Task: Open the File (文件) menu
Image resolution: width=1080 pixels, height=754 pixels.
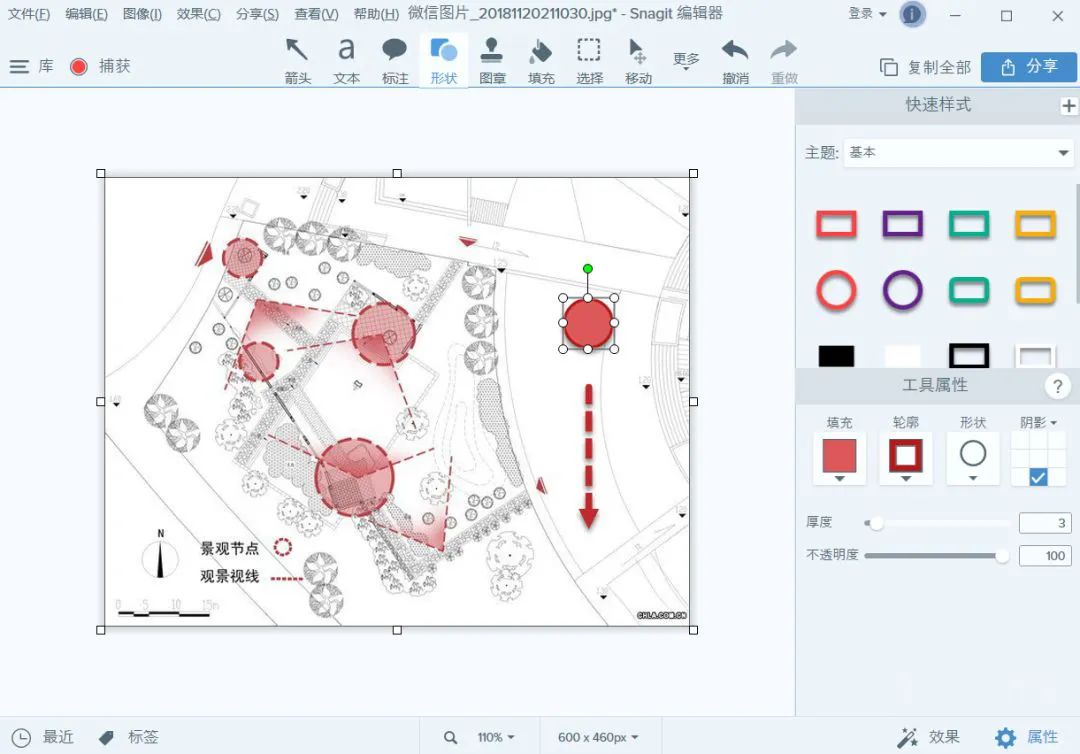Action: pos(28,14)
